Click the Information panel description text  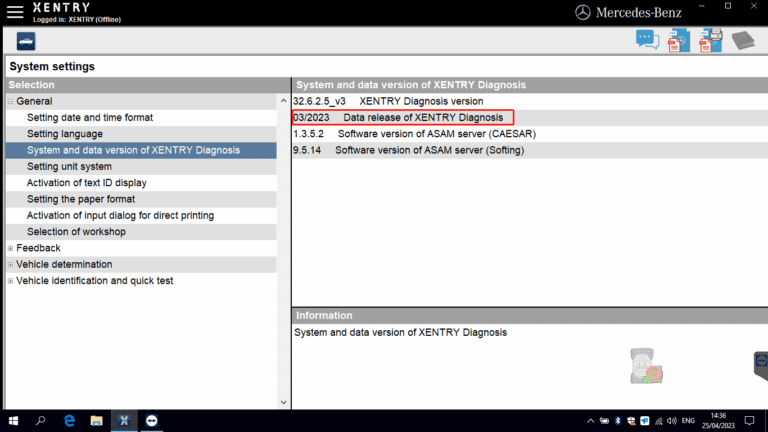[400, 333]
